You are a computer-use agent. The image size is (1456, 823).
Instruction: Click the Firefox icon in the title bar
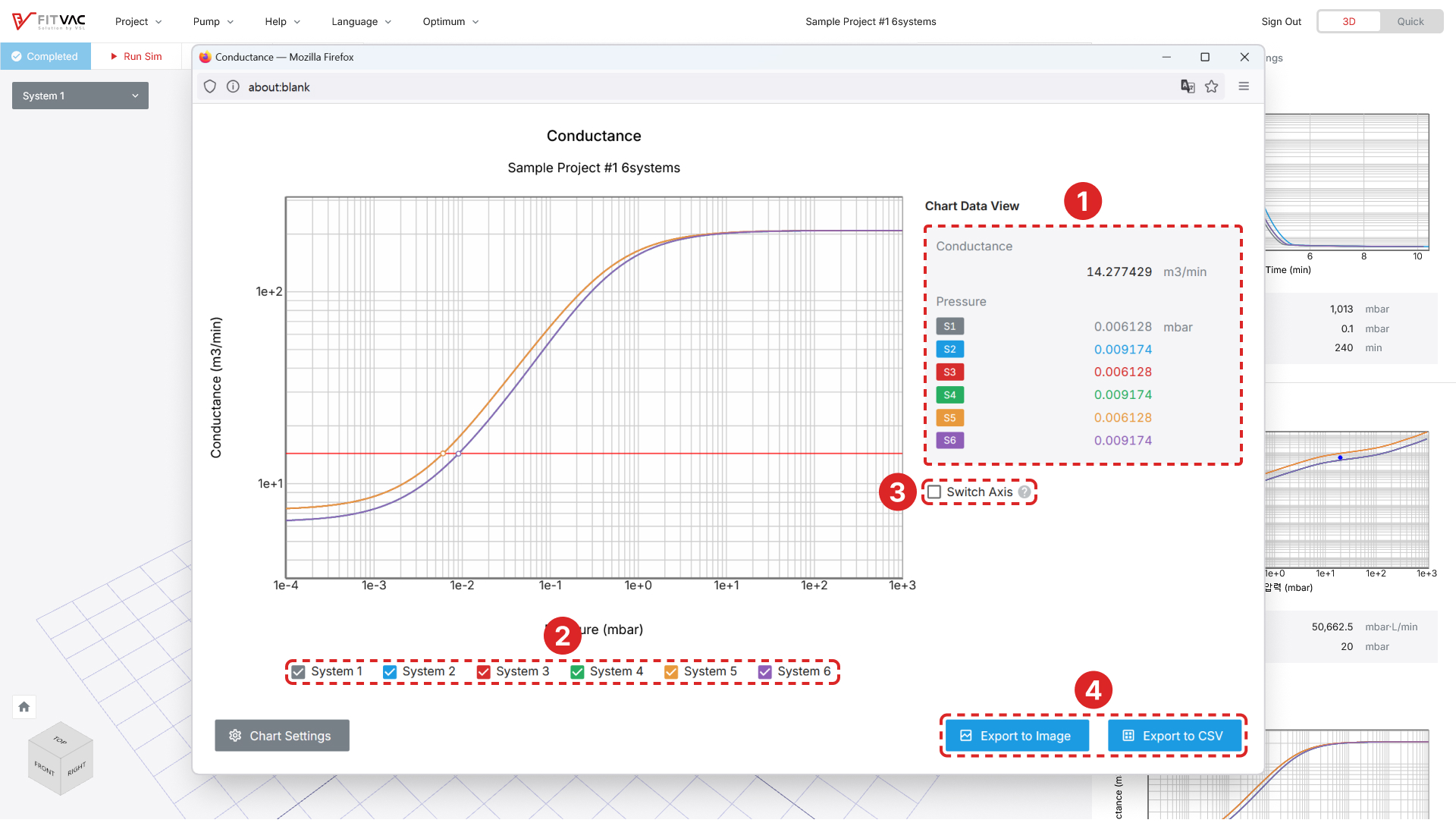(205, 57)
